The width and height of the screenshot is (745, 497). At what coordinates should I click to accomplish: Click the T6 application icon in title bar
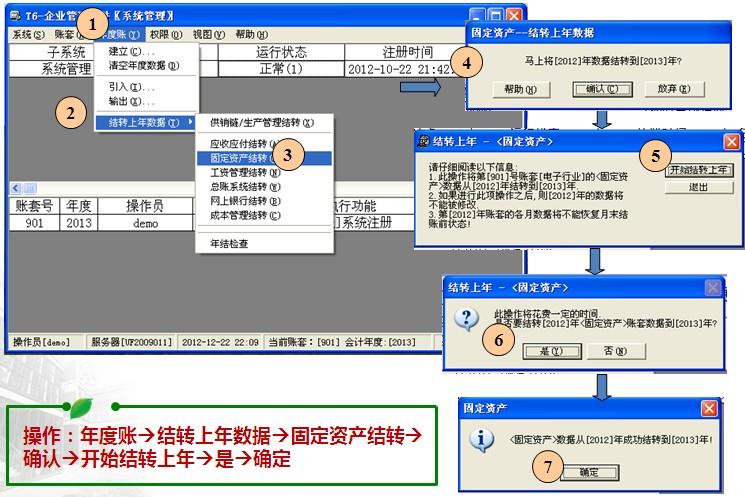tap(17, 17)
